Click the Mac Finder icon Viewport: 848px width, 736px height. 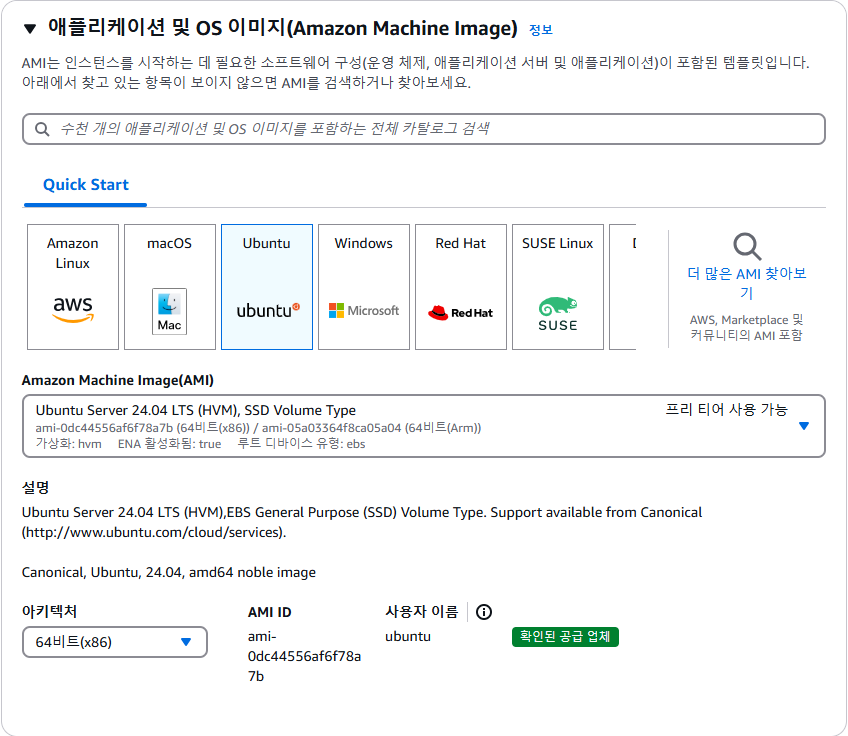pyautogui.click(x=169, y=311)
